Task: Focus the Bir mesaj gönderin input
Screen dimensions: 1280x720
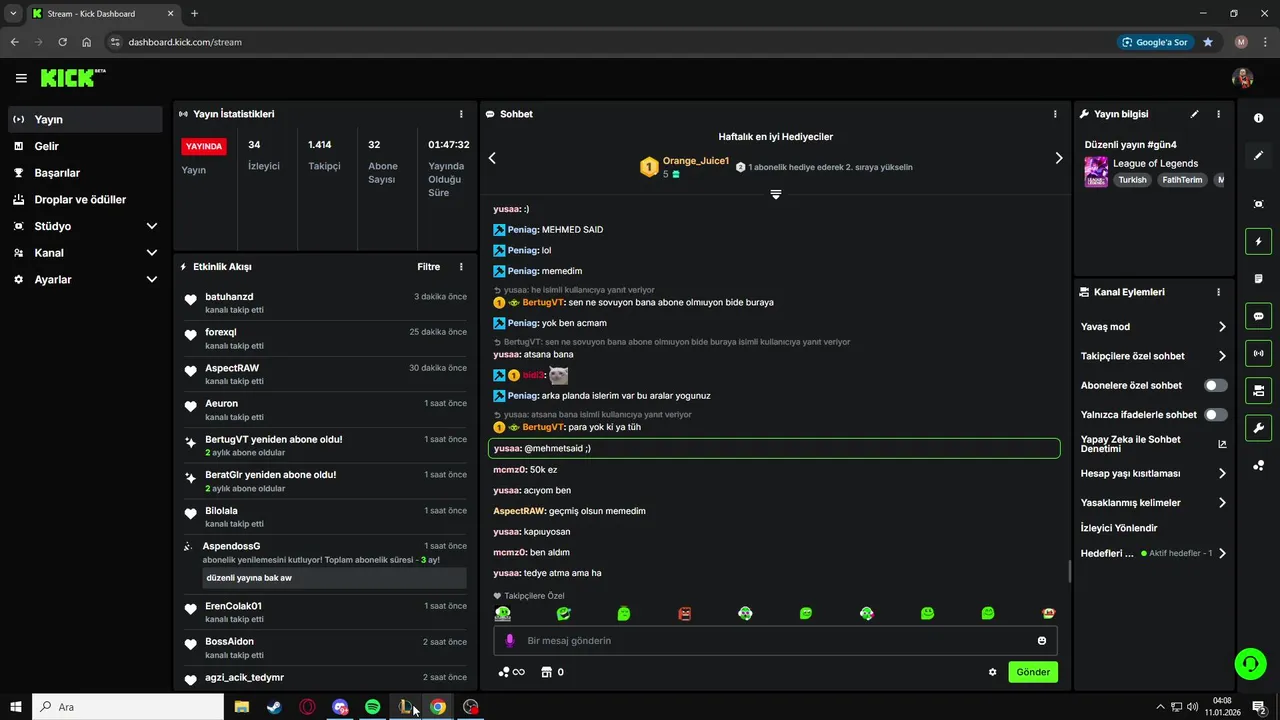Action: click(775, 641)
